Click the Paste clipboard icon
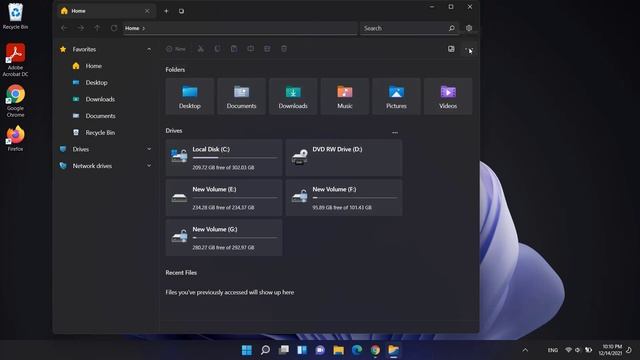This screenshot has height=360, width=640. (234, 49)
